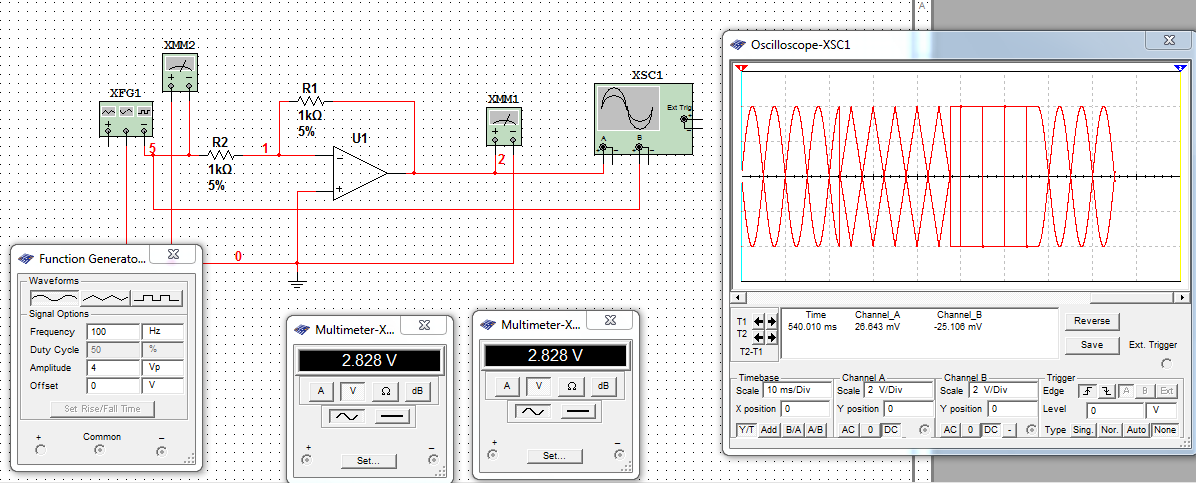
Task: Click the XMM2 multimeter component in schematic
Action: coord(178,72)
